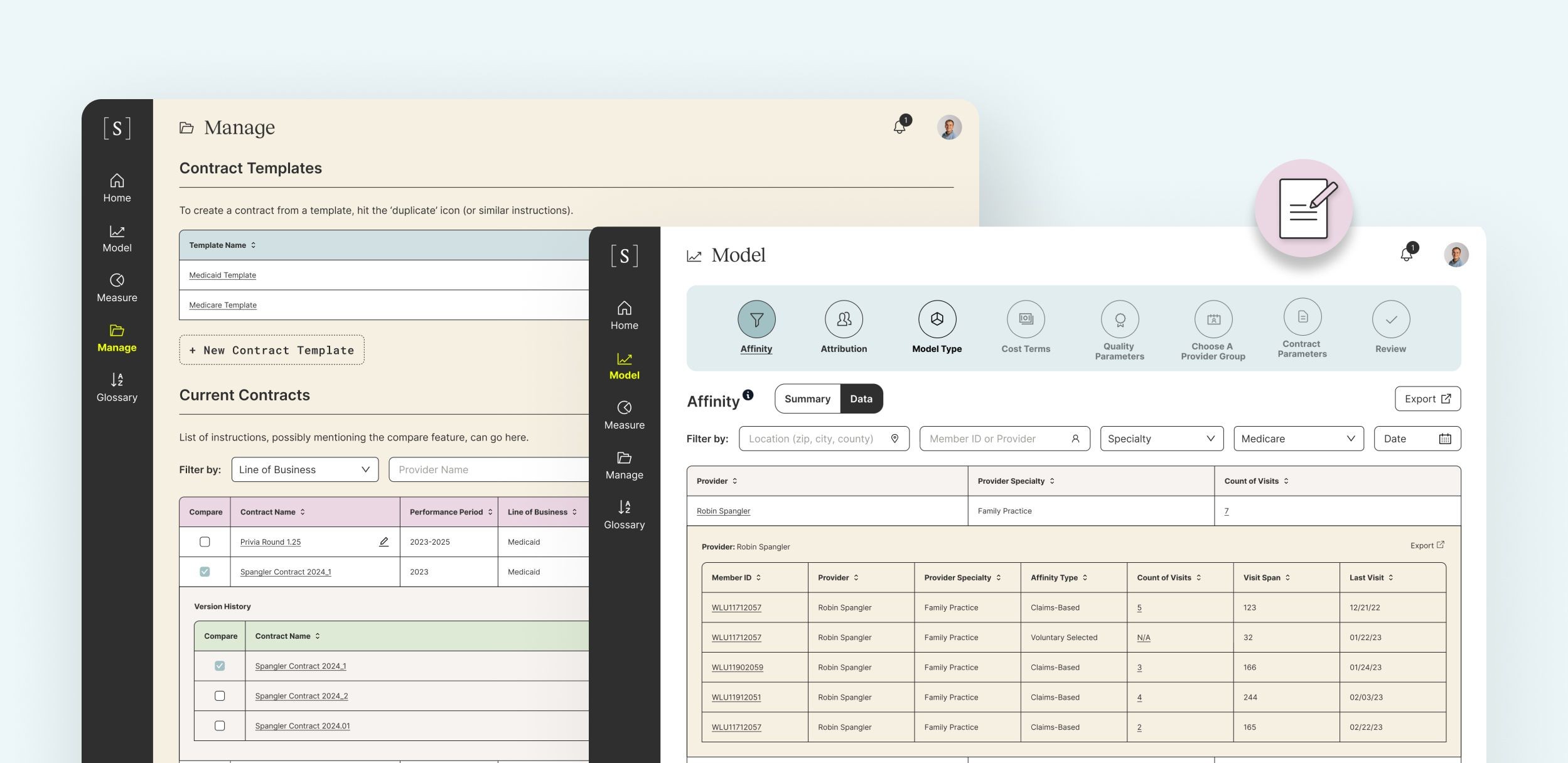Screen dimensions: 1568x763
Task: Open the Cost Terms step
Action: click(1026, 319)
